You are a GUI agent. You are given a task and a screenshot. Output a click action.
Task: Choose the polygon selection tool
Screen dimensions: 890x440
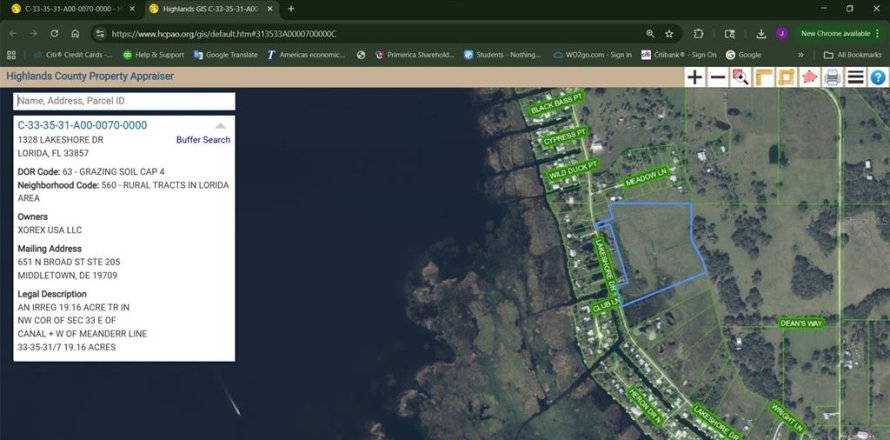[809, 77]
